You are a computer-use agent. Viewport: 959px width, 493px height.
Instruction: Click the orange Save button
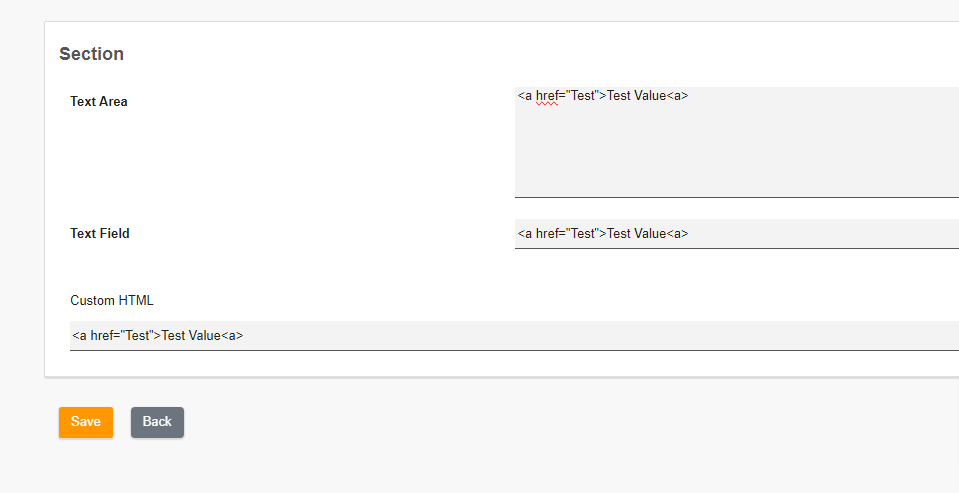[85, 422]
